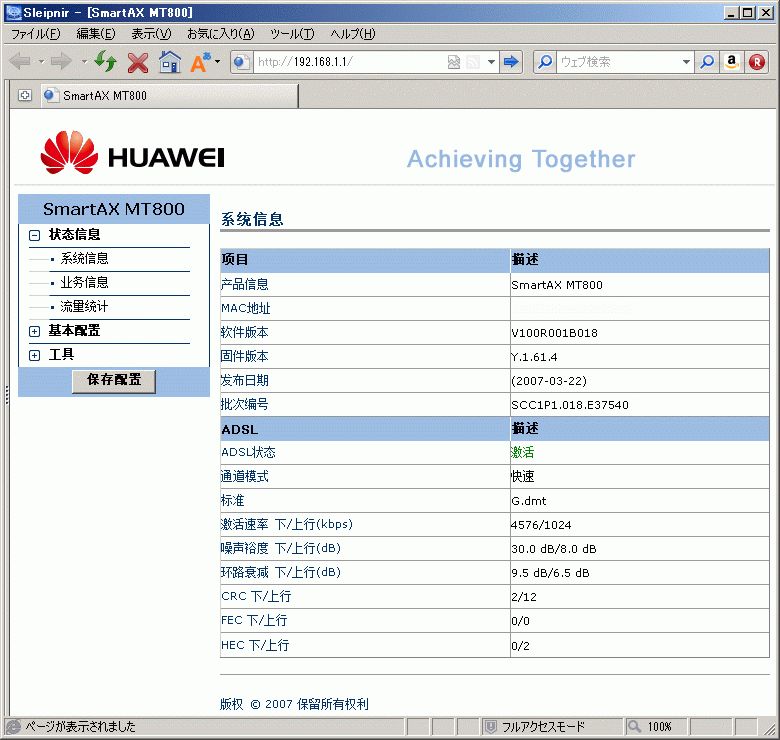Open the ツール(T) menu

291,34
